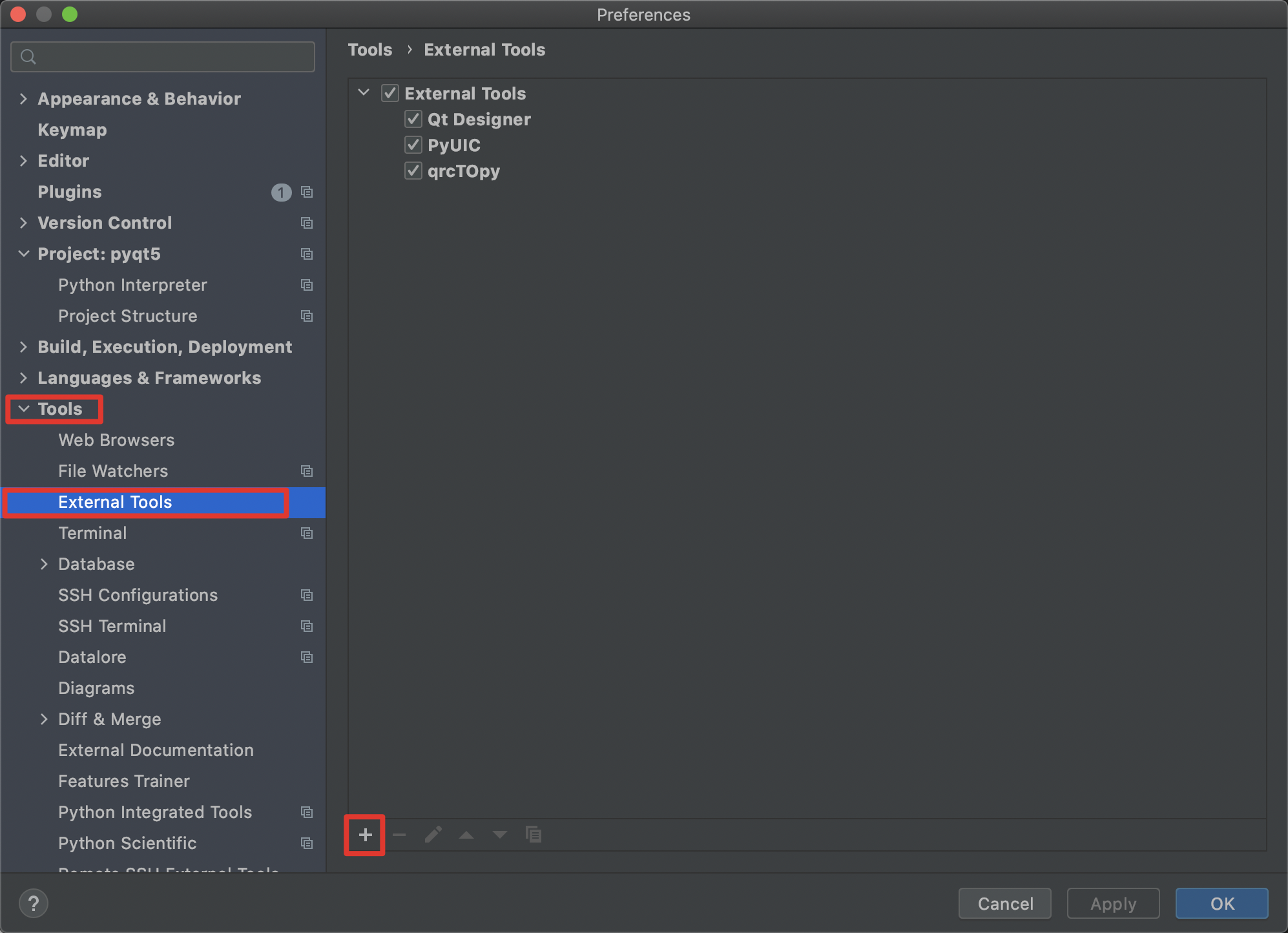This screenshot has width=1288, height=933.
Task: Click the Cancel button
Action: [1005, 903]
